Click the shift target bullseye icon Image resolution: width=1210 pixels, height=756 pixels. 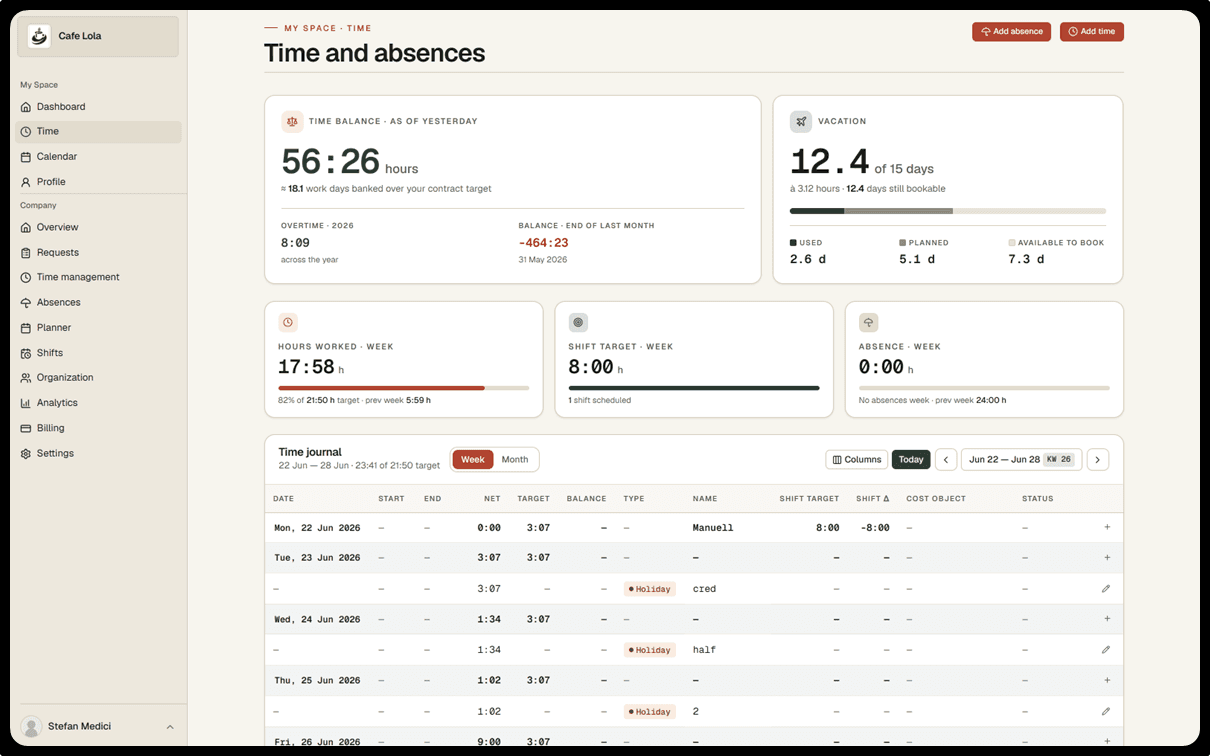578,323
